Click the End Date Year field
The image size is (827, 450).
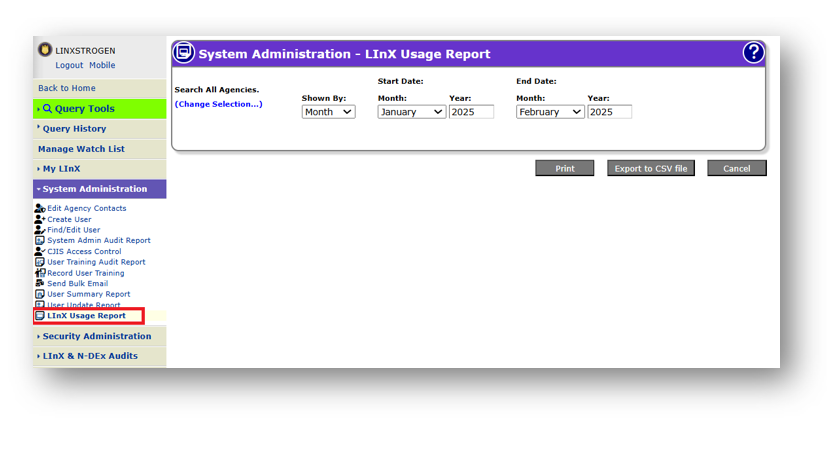609,112
